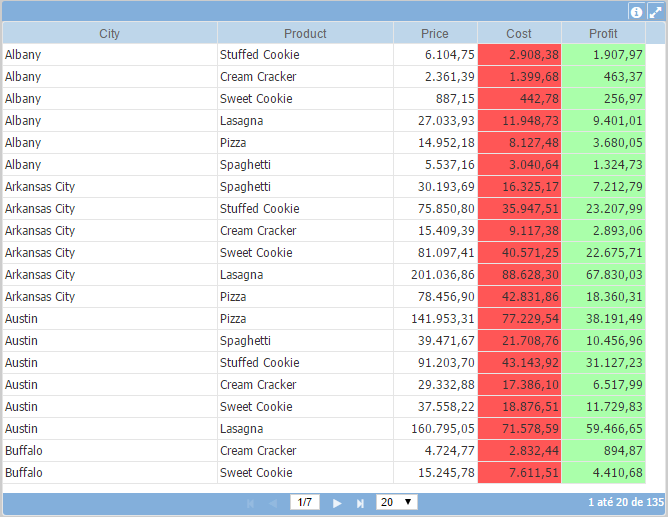The image size is (668, 517).
Task: Click the '1 até 20 de 135' record count
Action: coord(625,503)
